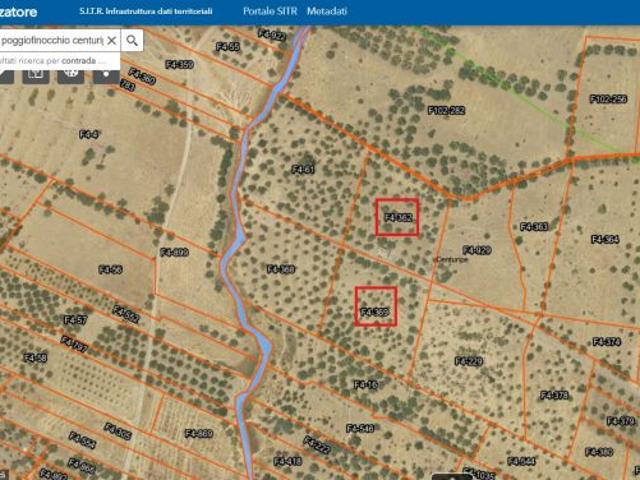Click the globe-shaped toolbar icon below search
640x480 pixels.
(x=71, y=72)
